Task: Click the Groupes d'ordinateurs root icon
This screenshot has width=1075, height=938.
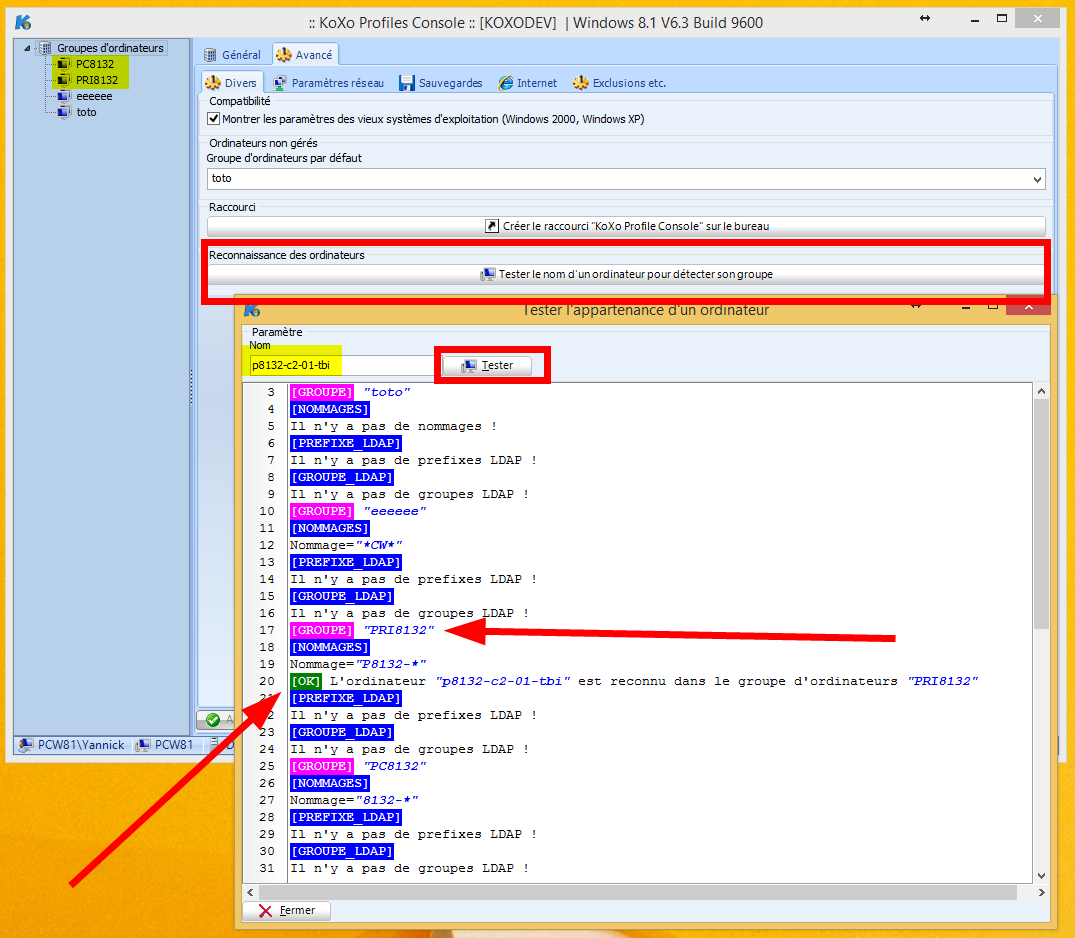Action: pos(45,48)
